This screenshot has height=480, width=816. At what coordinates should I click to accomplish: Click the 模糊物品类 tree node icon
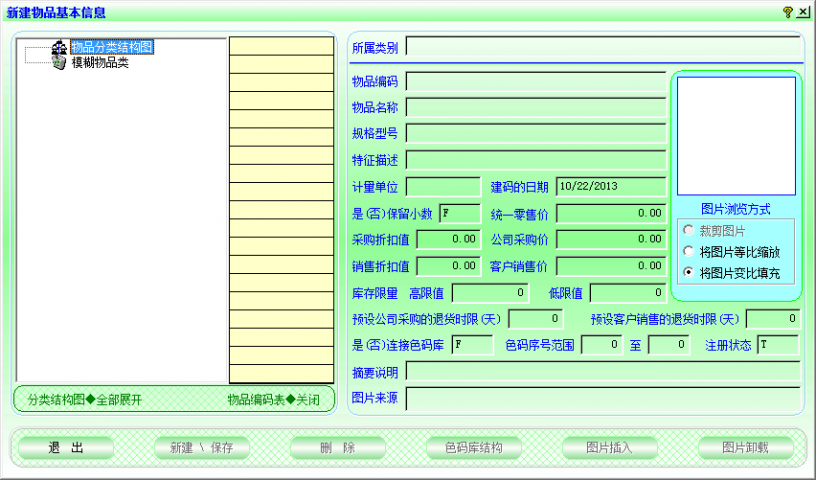pos(60,62)
